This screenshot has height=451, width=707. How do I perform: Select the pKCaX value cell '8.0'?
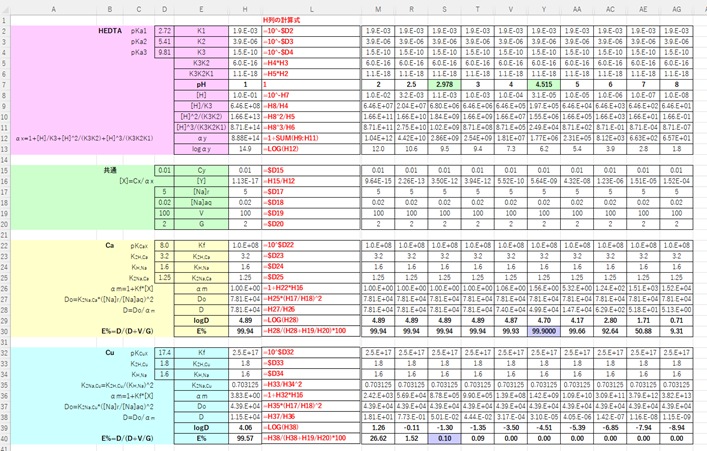coord(164,245)
